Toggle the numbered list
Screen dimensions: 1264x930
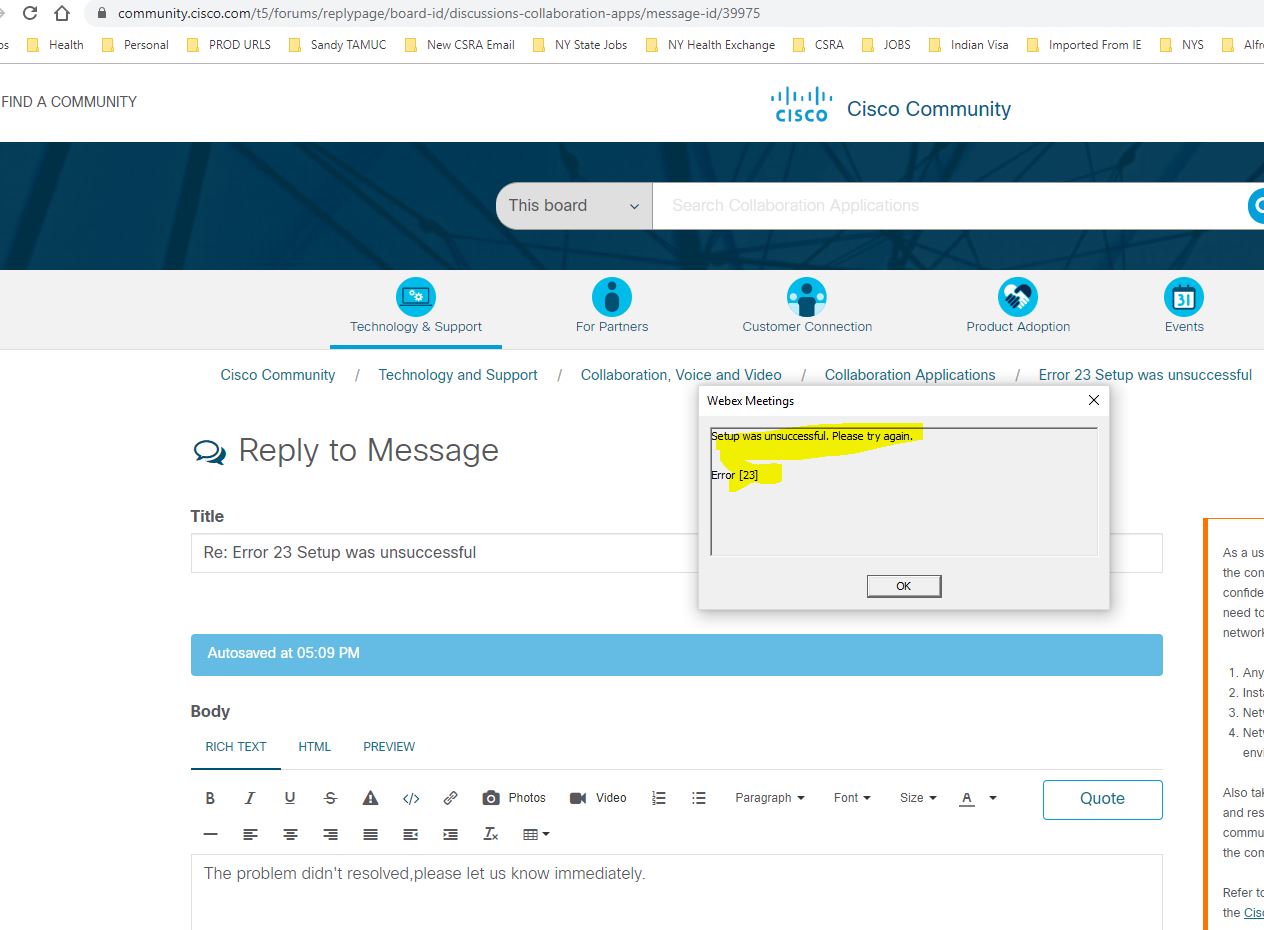(x=658, y=797)
